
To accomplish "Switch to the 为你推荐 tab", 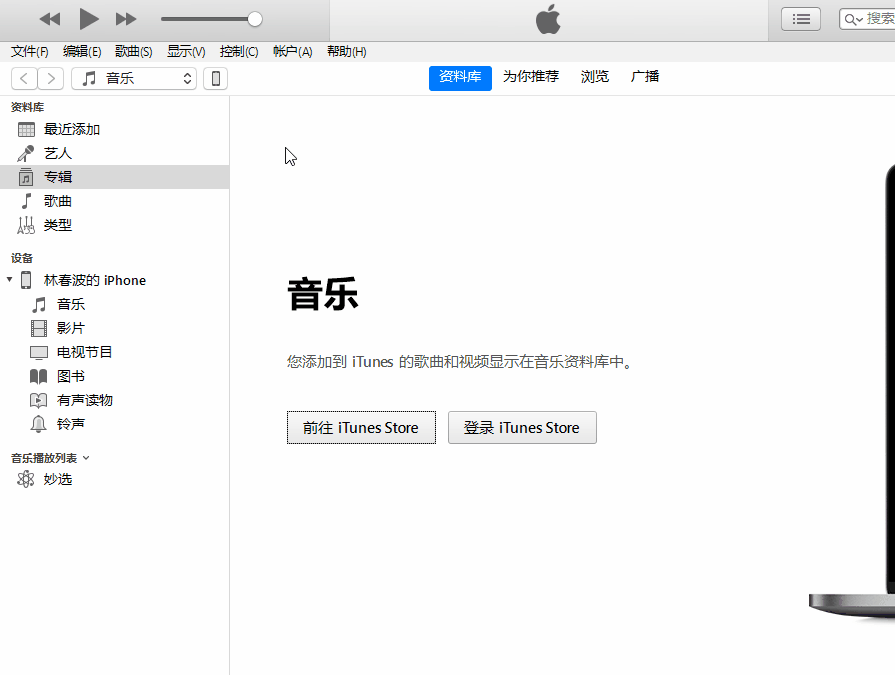I will click(531, 77).
